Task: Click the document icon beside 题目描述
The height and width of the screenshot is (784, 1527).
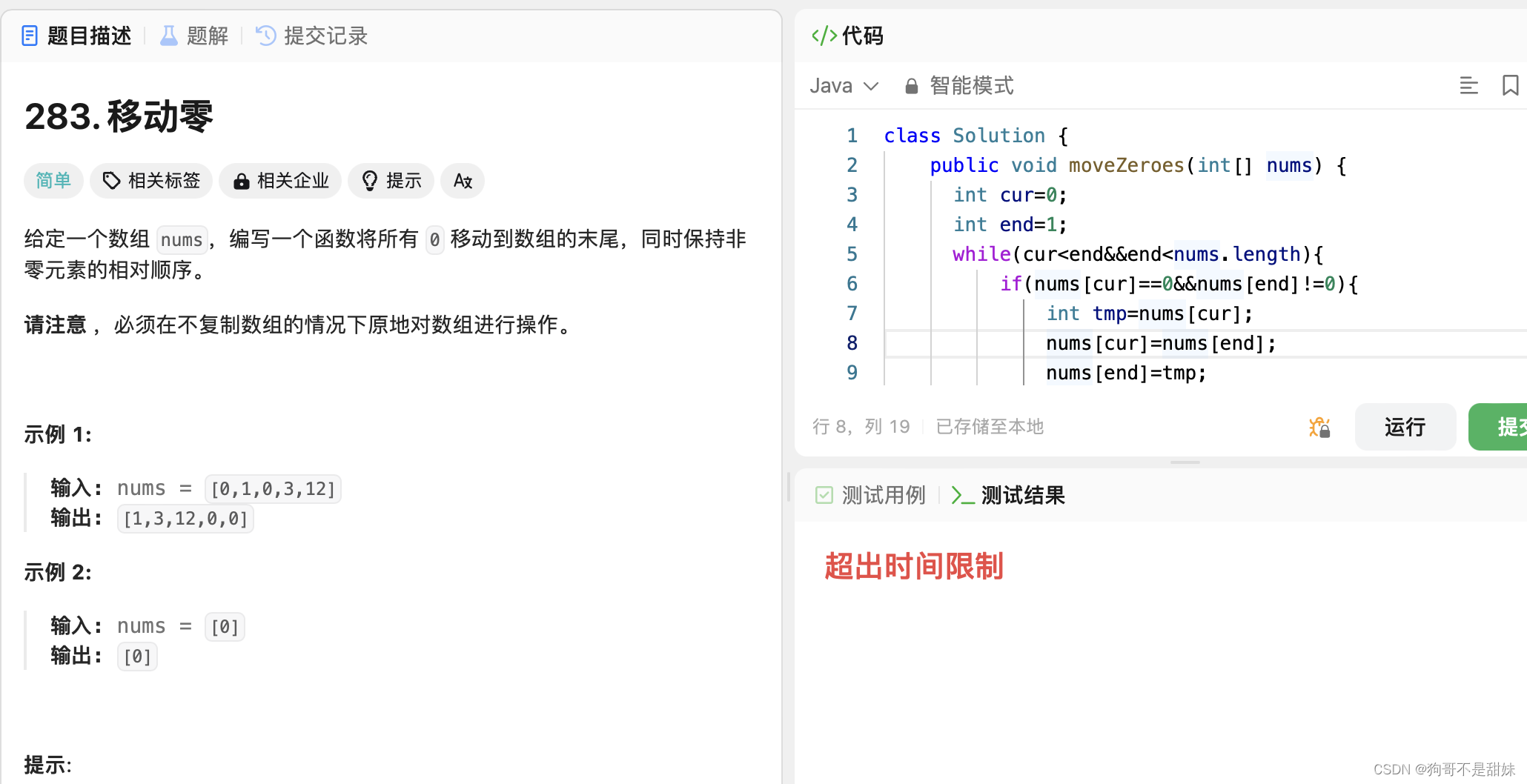Action: pos(30,35)
